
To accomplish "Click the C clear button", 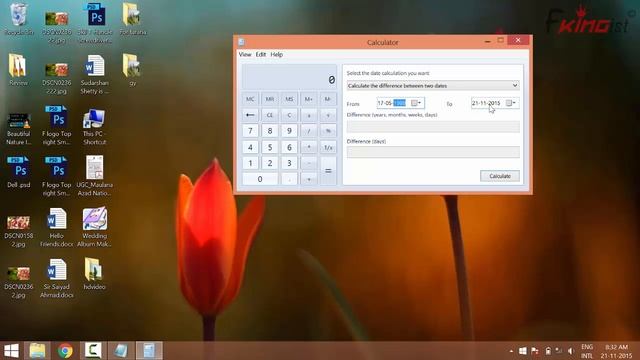I will pos(289,115).
